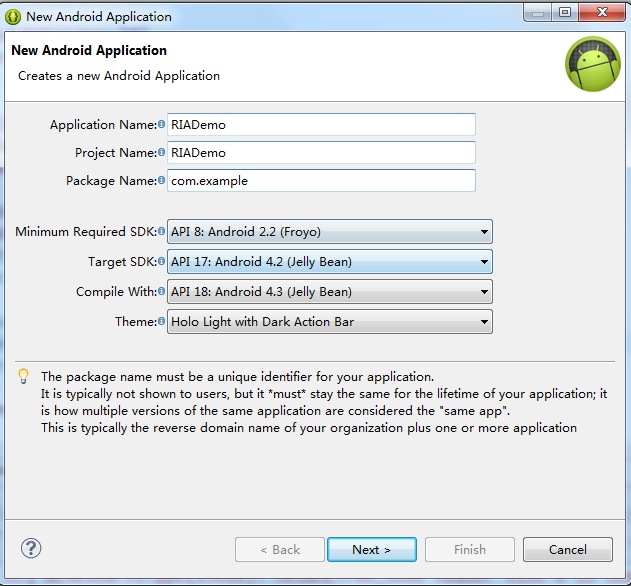Click inside the Package Name field
This screenshot has height=586, width=631.
(321, 180)
